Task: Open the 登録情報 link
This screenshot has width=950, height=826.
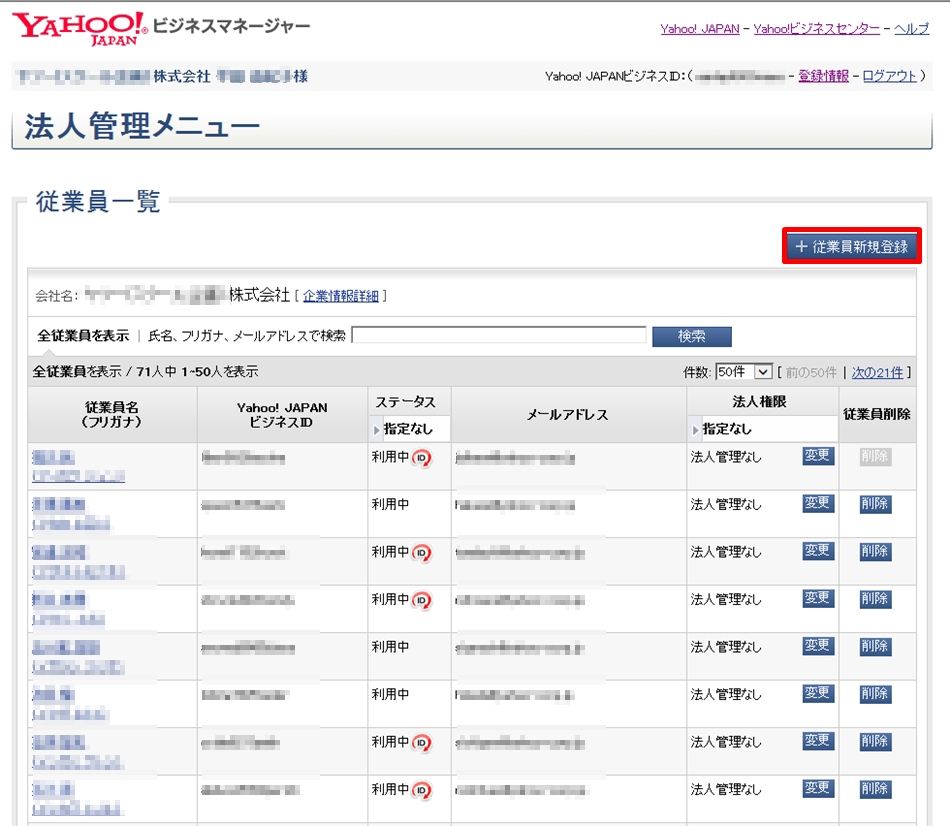Action: [x=823, y=76]
